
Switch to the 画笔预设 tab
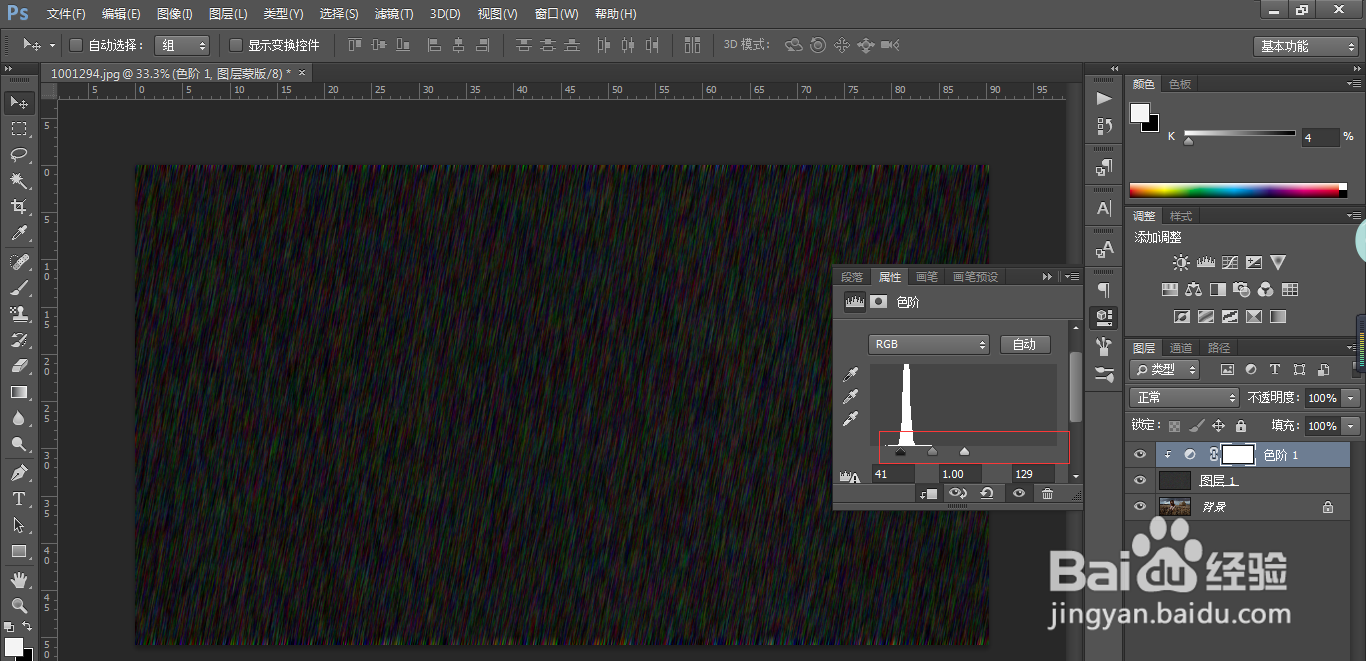click(x=975, y=277)
